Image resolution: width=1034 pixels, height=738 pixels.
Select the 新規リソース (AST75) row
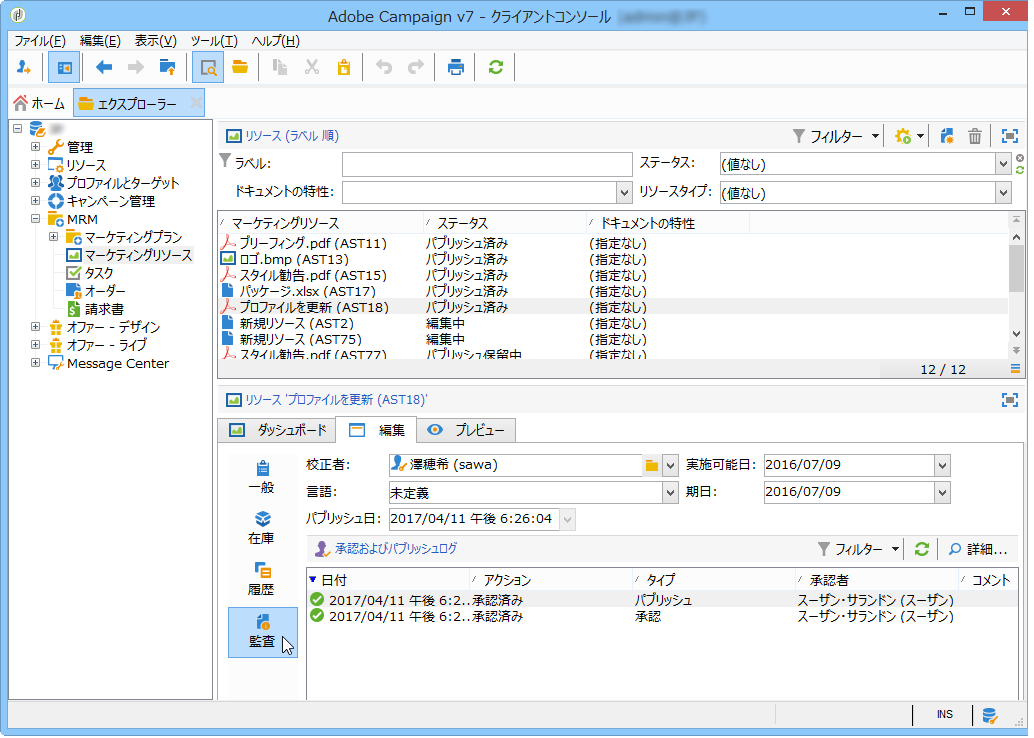[x=613, y=339]
